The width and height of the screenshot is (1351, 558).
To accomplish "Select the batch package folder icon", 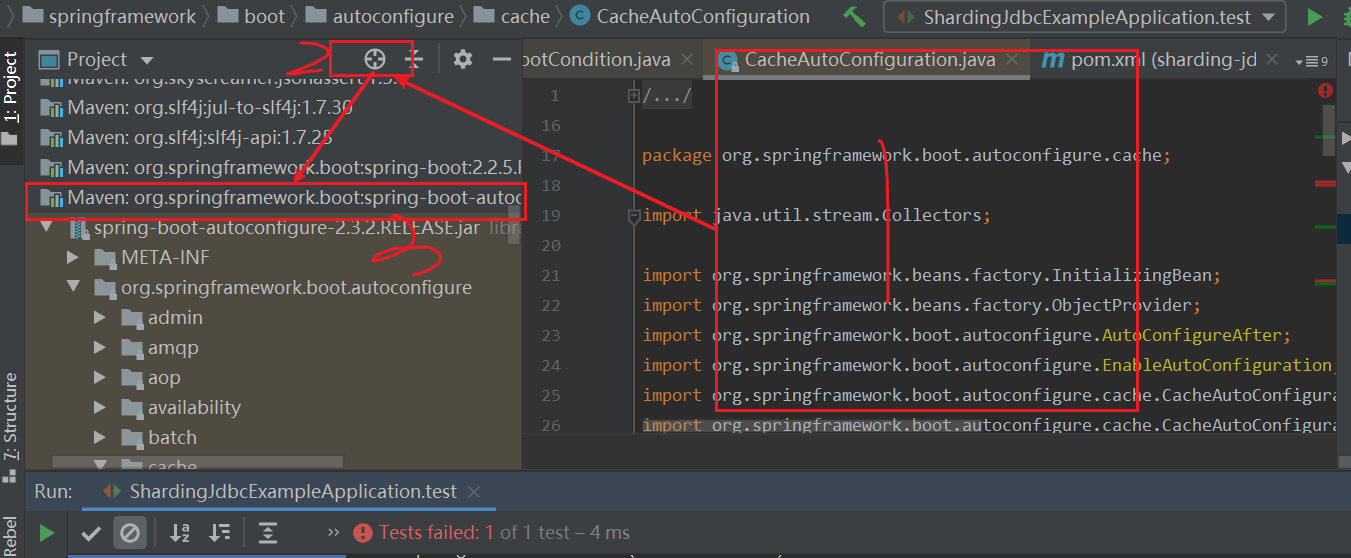I will coord(132,438).
